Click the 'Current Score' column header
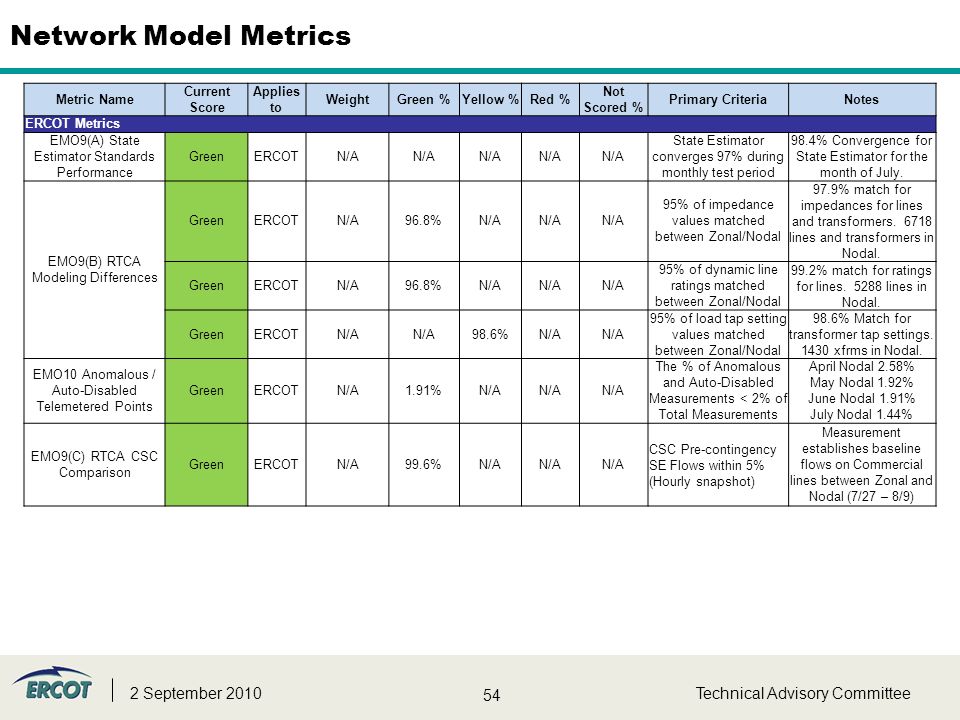Image resolution: width=960 pixels, height=720 pixels. [x=206, y=99]
